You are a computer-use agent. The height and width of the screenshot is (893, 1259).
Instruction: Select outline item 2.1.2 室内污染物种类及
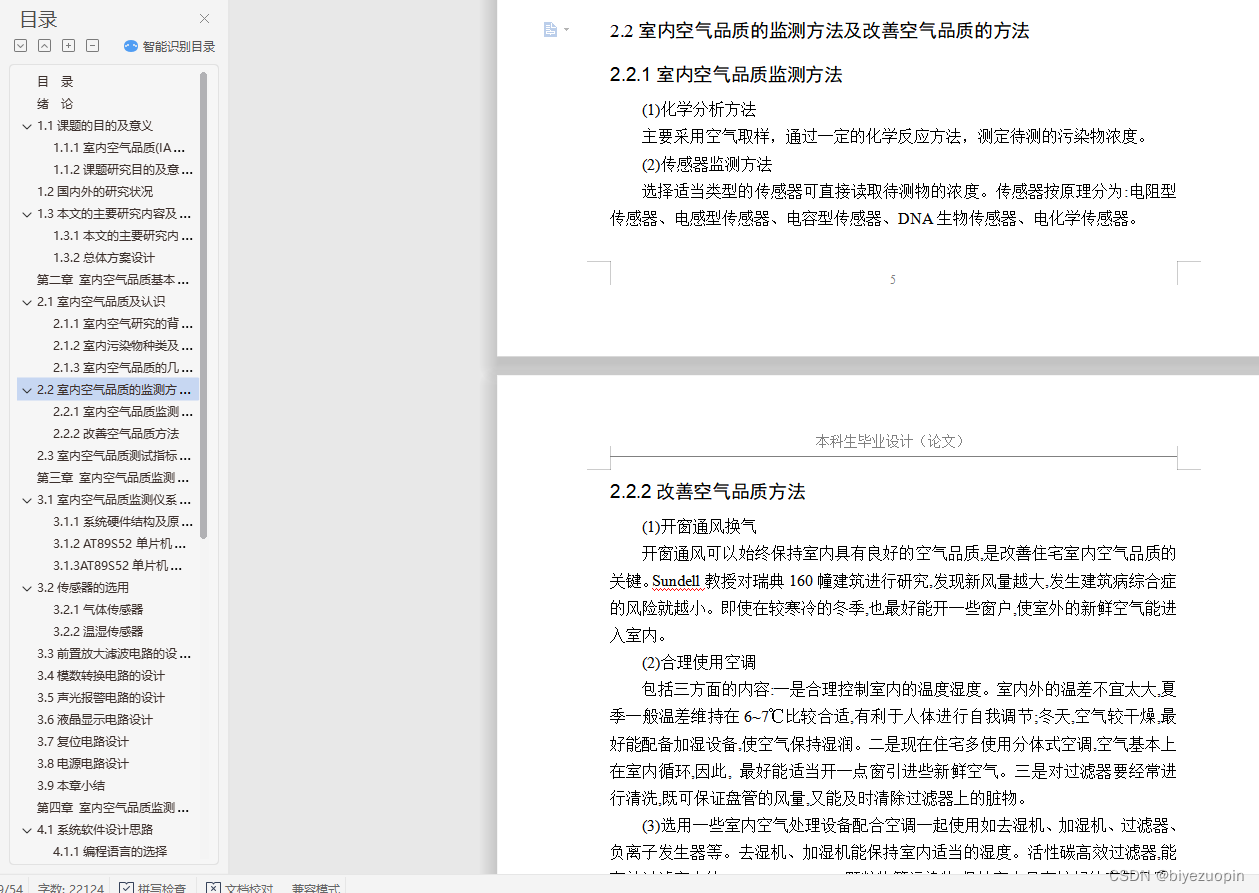(123, 346)
